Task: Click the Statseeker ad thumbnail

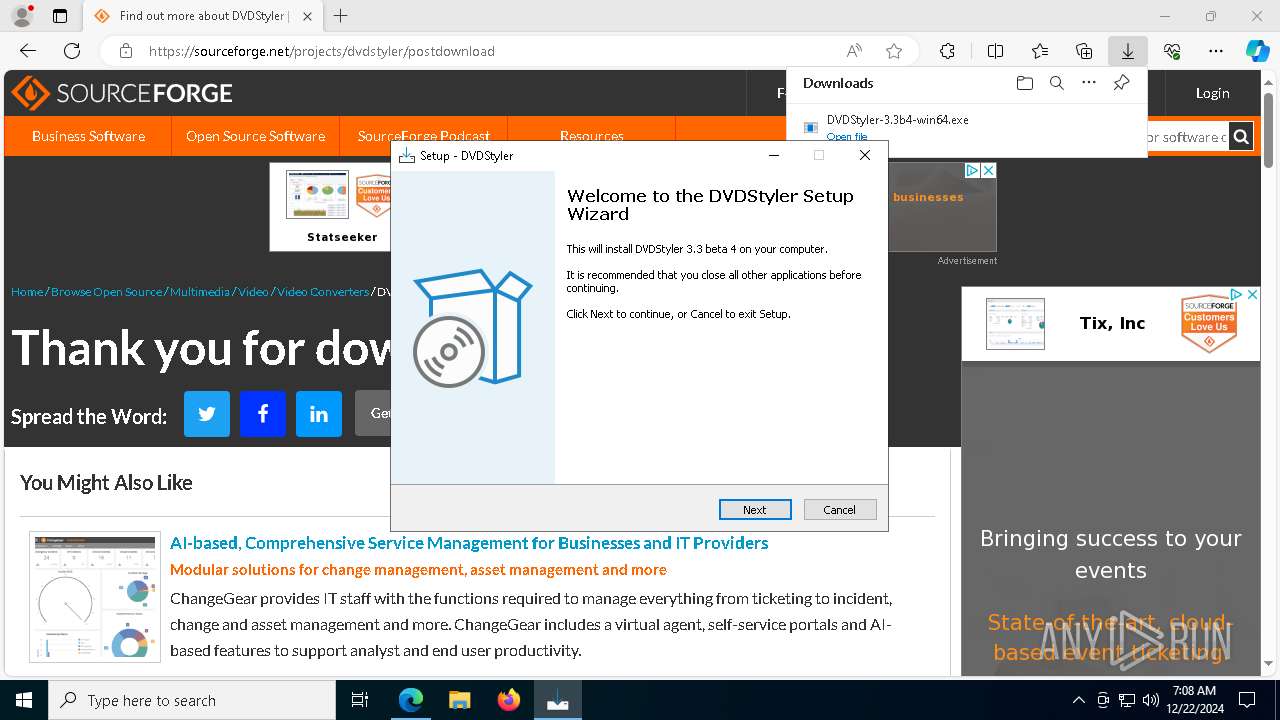Action: click(x=318, y=195)
